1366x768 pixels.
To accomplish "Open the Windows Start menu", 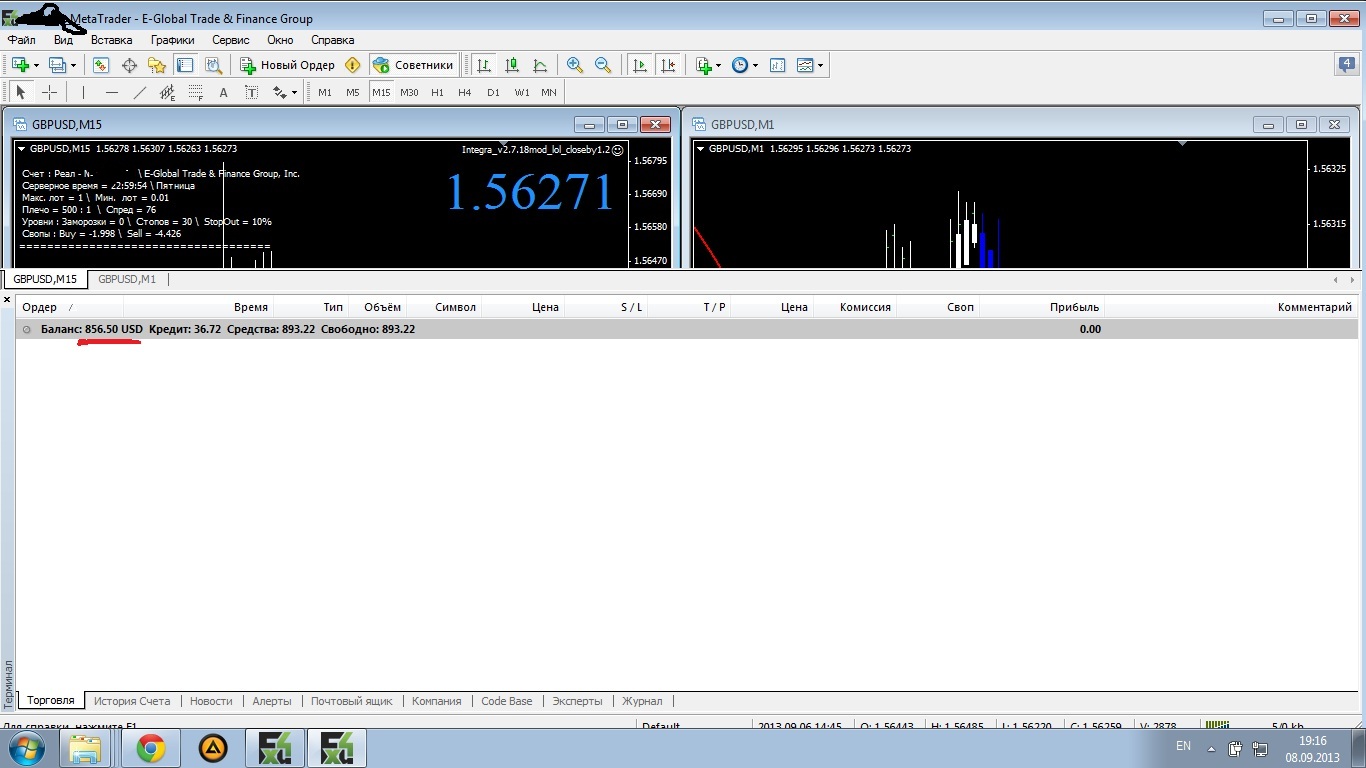I will pyautogui.click(x=25, y=748).
